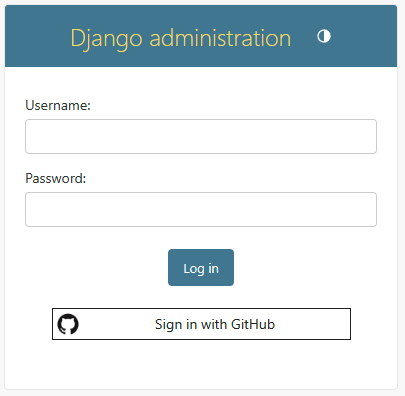Submit the form with the blue Log in button

(x=201, y=267)
